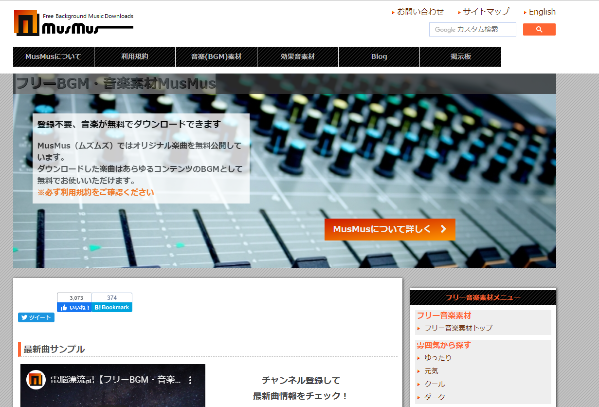Click the MusMusについて詳しく orange button
599x407 pixels.
(390, 229)
